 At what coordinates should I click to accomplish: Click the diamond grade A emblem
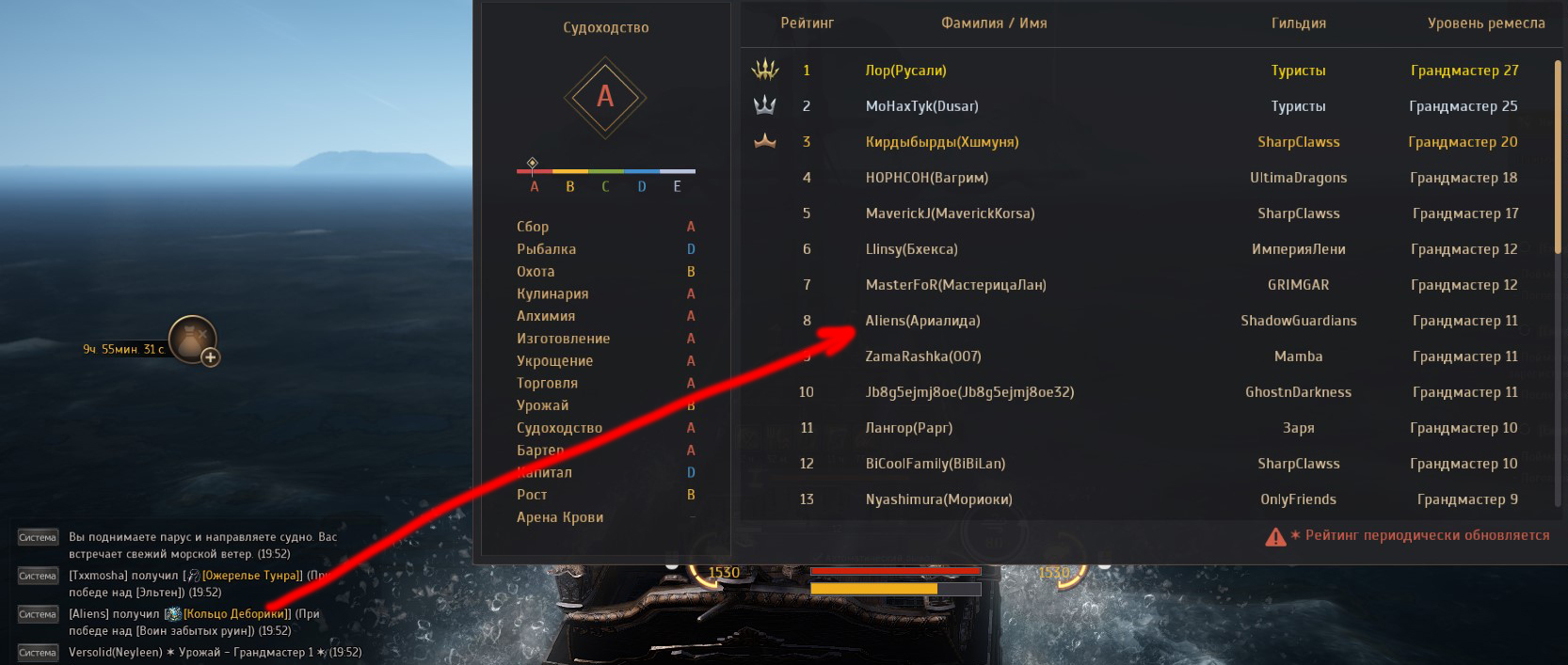(x=605, y=96)
